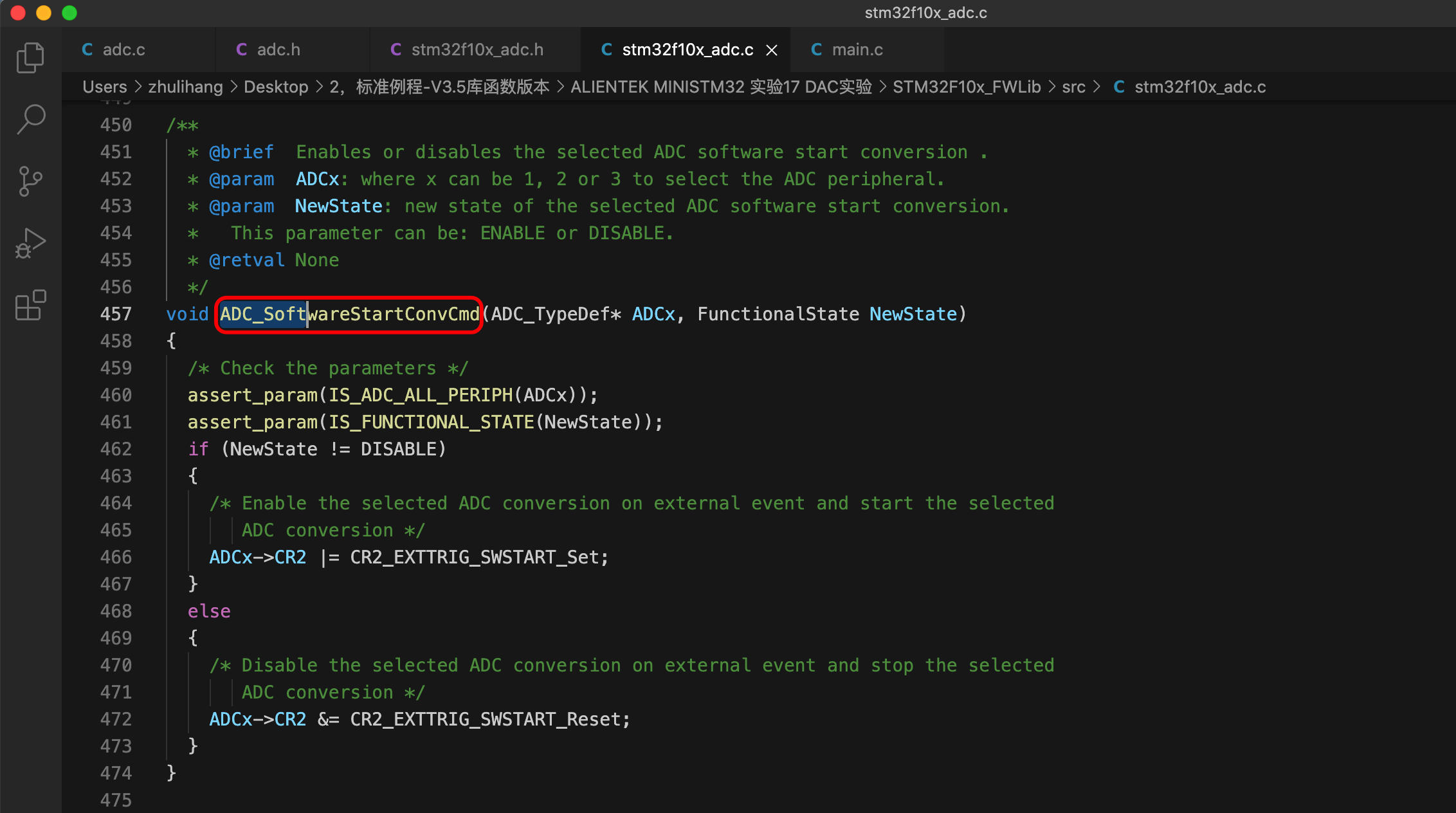Close the stm32f10x_adc.c tab

coord(772,50)
